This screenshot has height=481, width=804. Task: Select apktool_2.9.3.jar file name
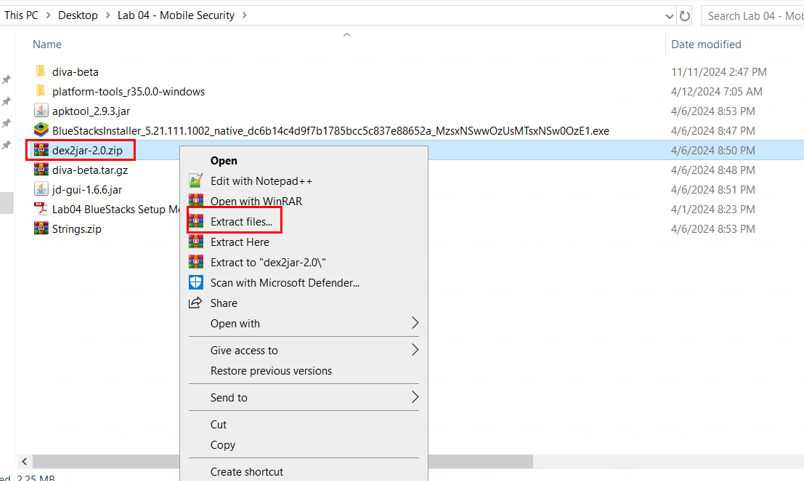coord(91,111)
